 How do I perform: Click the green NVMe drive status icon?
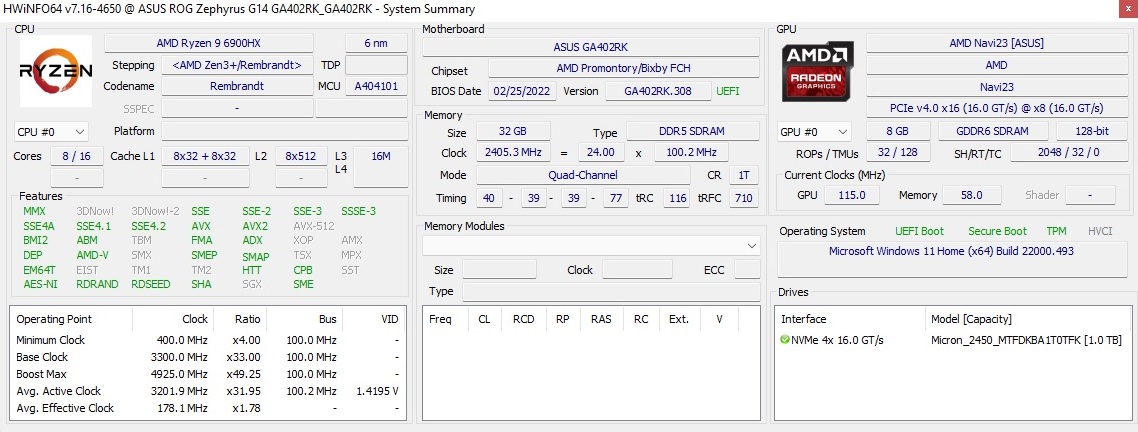[x=785, y=340]
